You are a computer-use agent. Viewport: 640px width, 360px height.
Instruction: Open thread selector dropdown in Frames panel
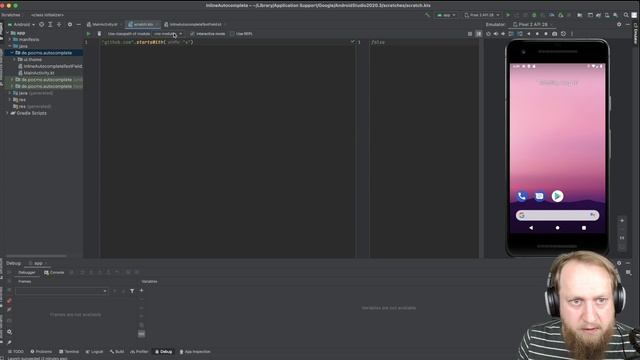point(61,291)
